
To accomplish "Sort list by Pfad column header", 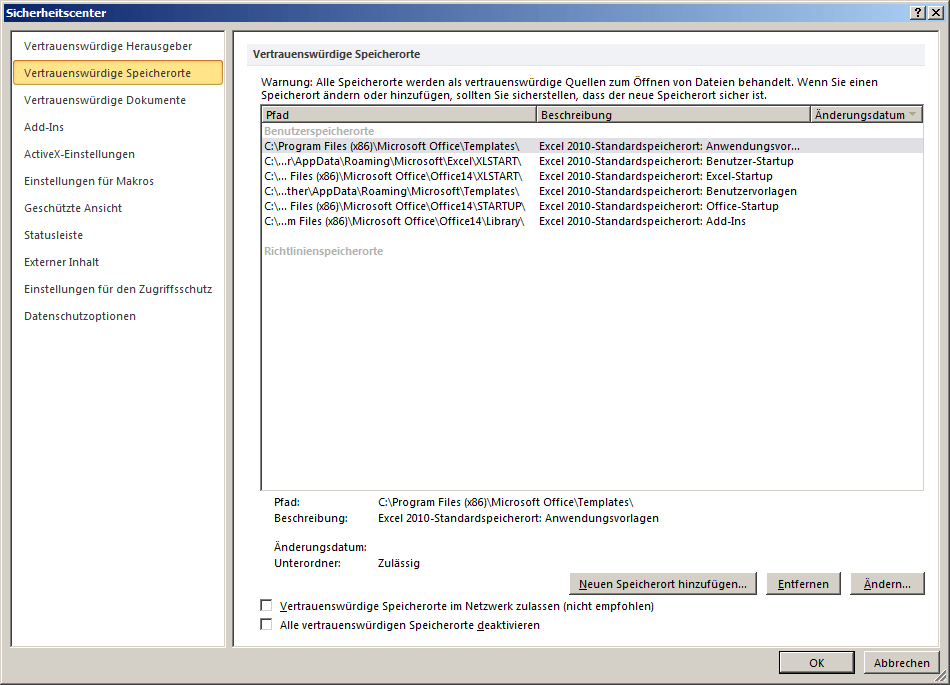I will pos(399,114).
